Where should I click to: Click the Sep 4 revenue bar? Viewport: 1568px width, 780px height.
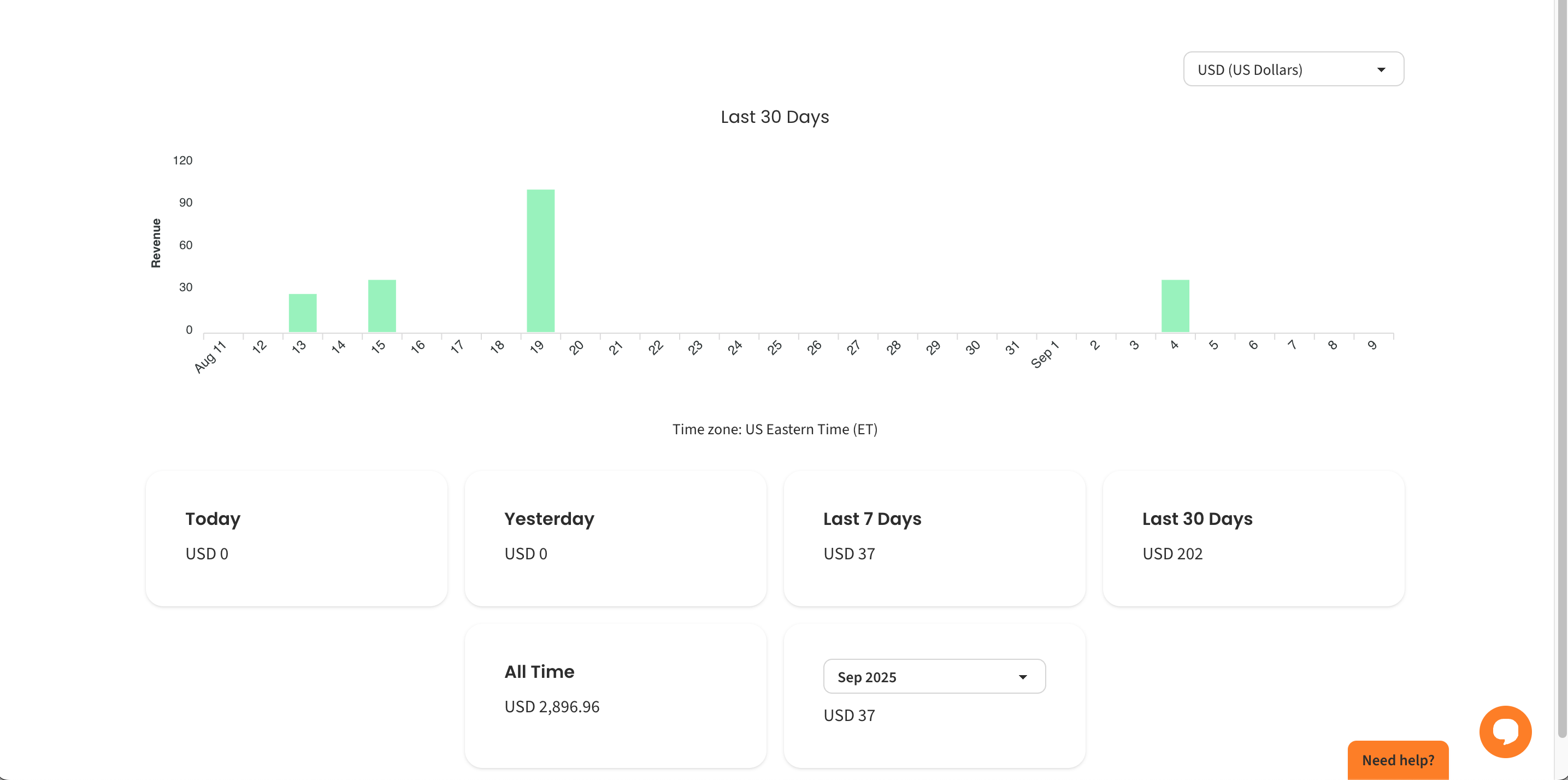click(1175, 305)
